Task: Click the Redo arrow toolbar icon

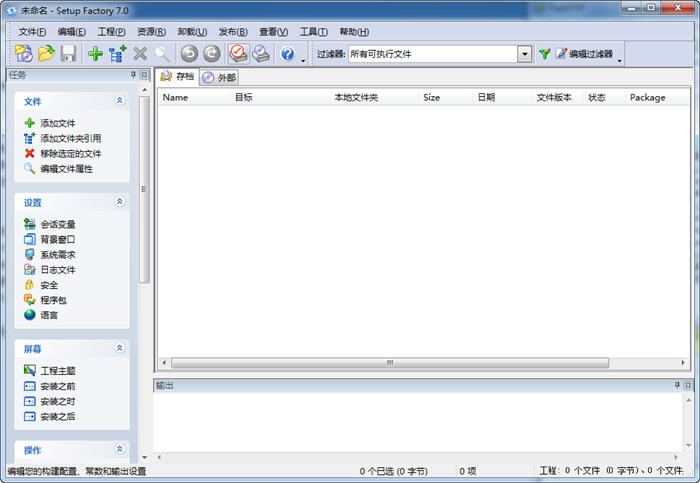Action: [212, 54]
